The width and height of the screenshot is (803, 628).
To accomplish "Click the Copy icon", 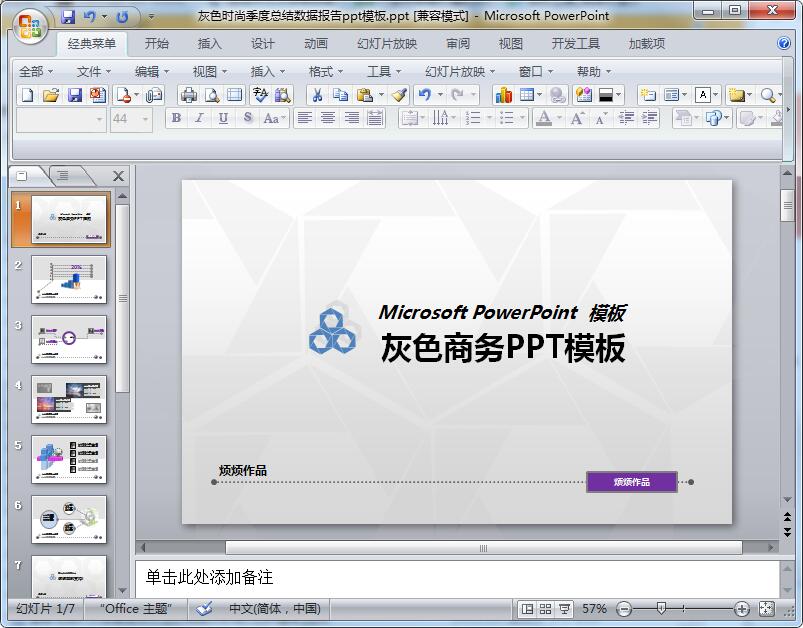I will tap(340, 95).
